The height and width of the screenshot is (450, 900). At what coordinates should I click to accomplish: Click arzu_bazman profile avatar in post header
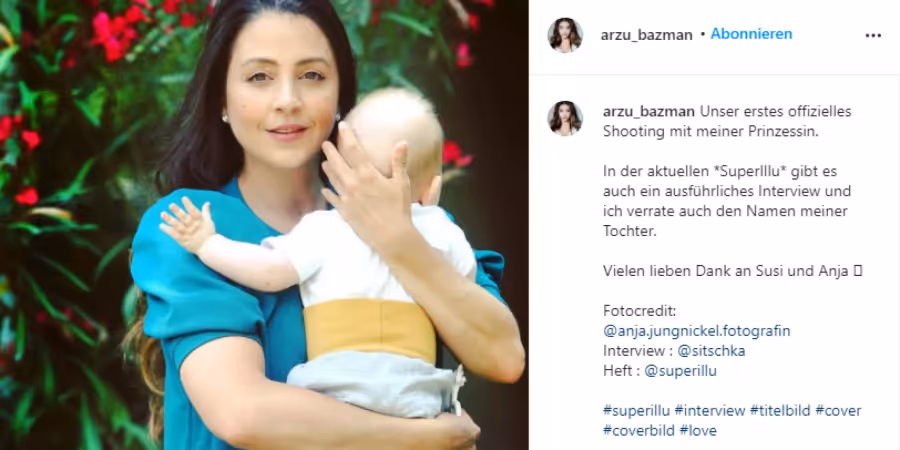coord(565,35)
